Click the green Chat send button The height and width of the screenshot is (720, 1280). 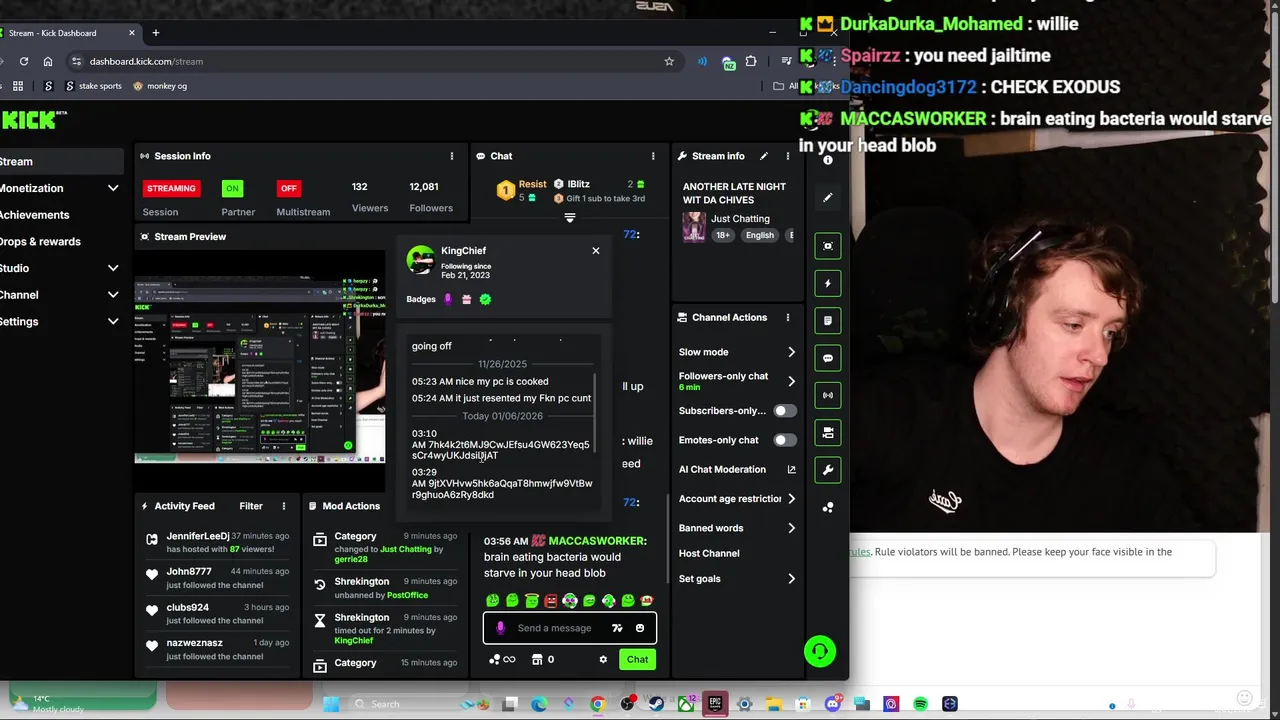pos(637,659)
